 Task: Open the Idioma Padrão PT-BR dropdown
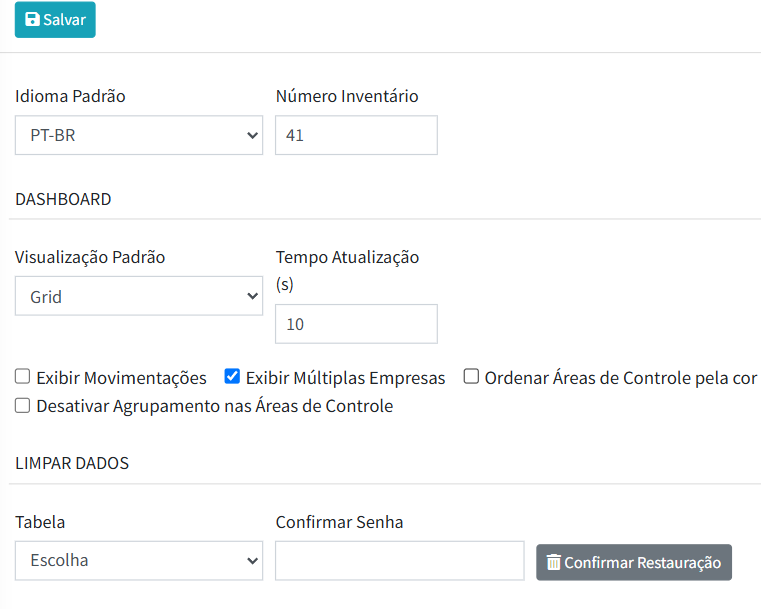click(139, 136)
